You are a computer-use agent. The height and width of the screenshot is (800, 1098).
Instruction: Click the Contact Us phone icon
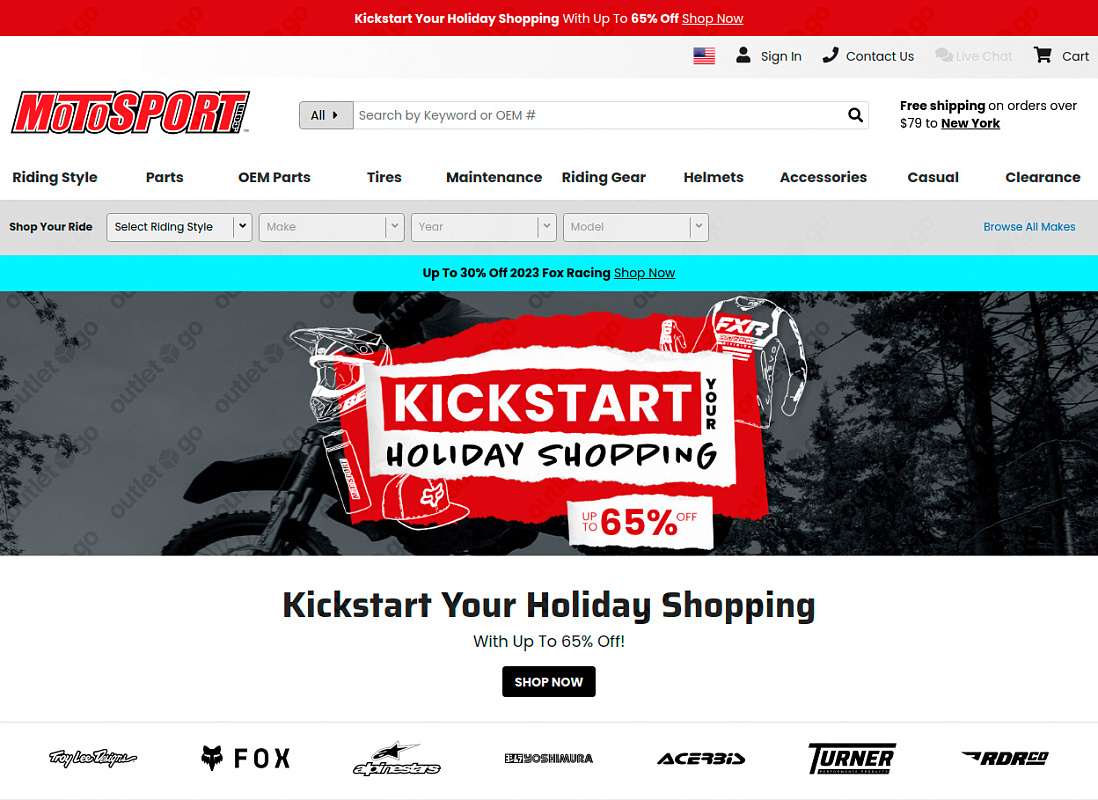(830, 55)
